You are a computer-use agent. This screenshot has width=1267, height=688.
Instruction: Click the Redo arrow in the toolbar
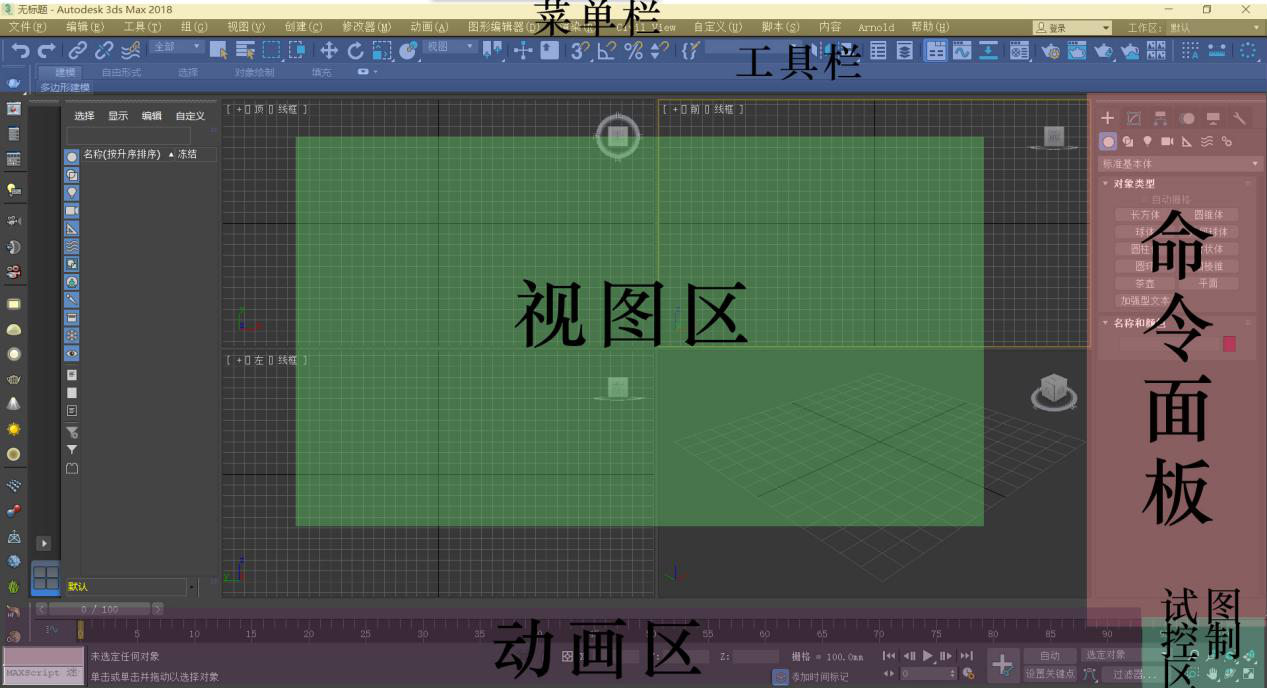pos(46,49)
